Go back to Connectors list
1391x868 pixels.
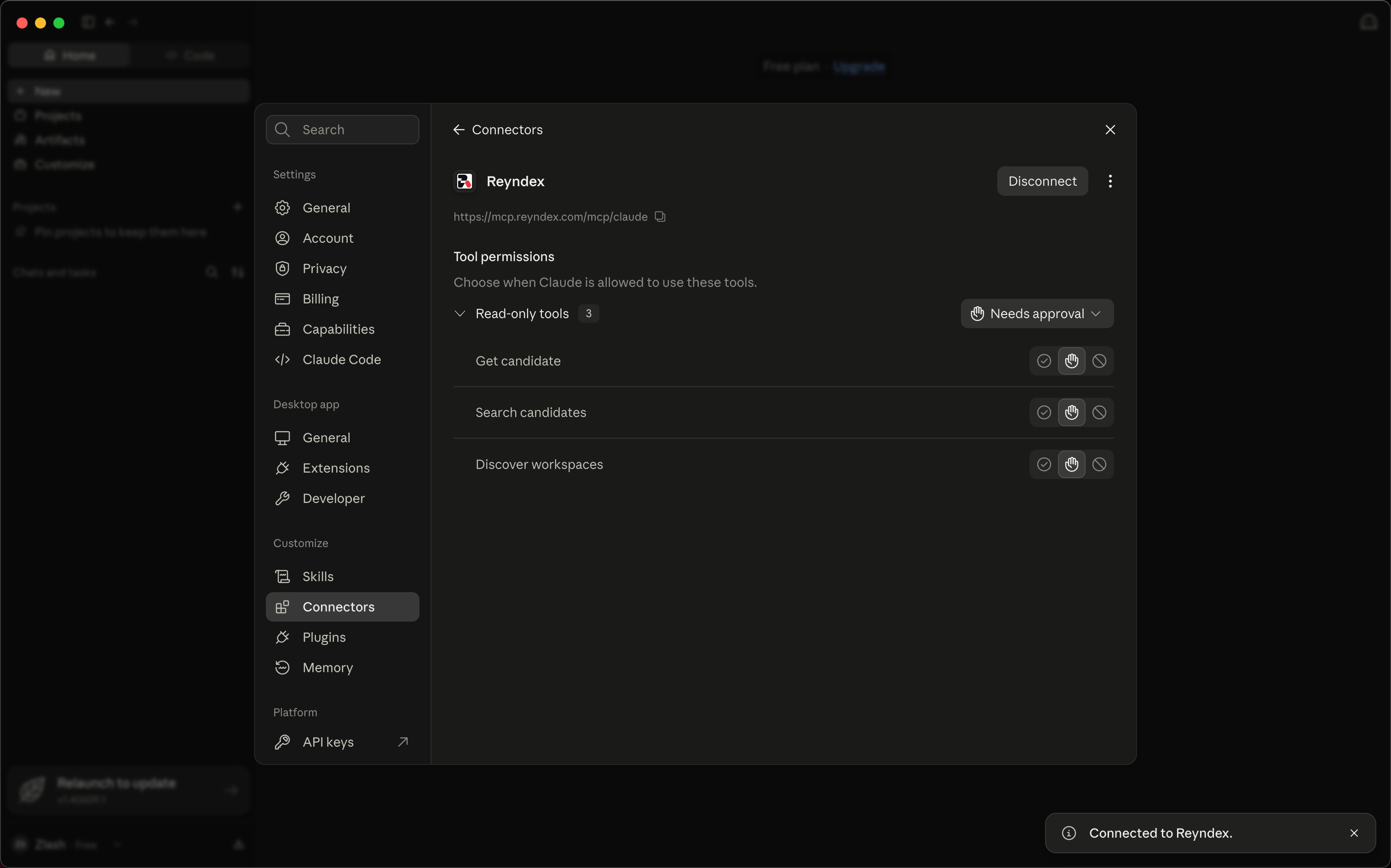[459, 130]
